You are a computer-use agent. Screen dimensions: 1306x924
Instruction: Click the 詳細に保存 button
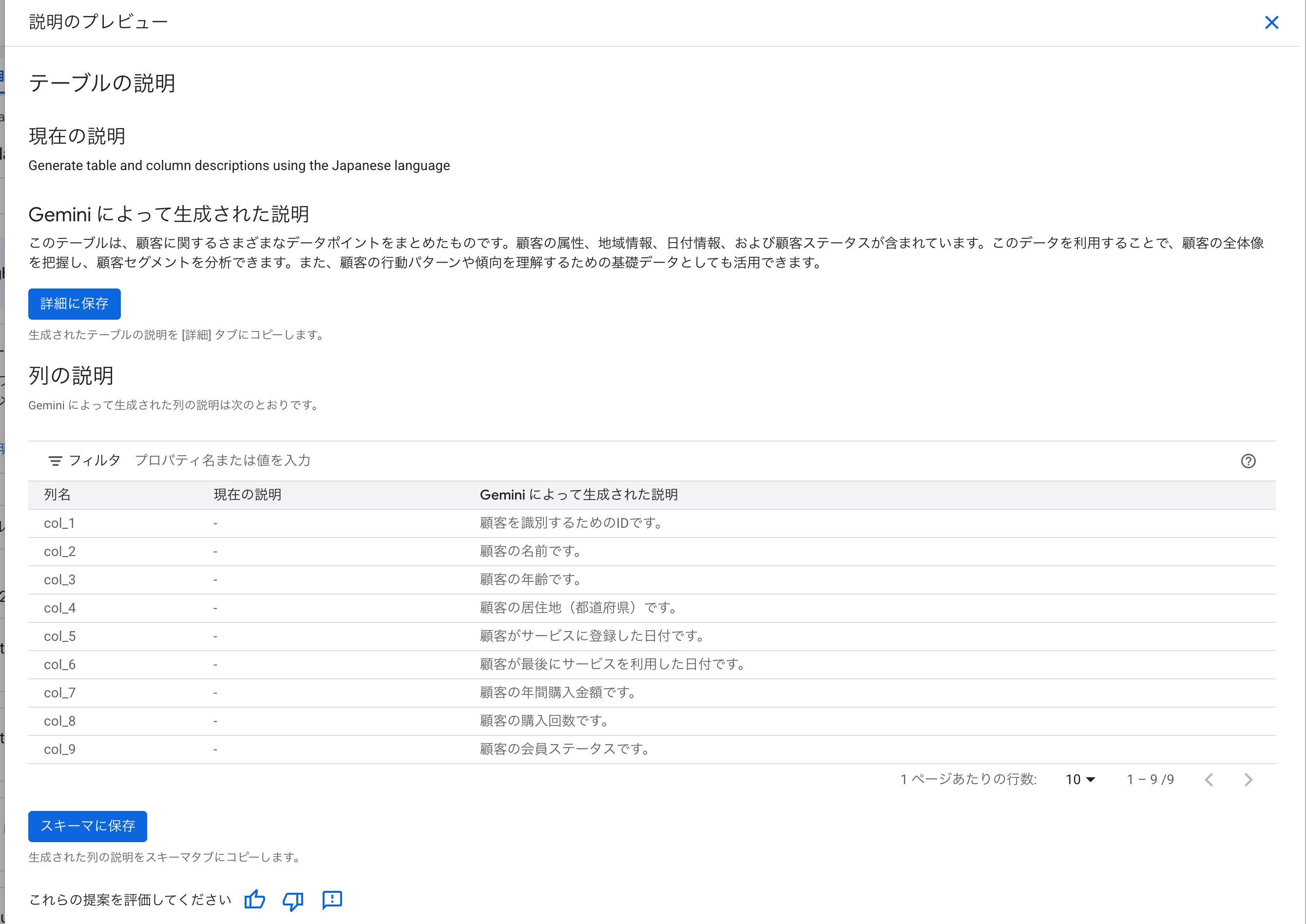point(74,304)
